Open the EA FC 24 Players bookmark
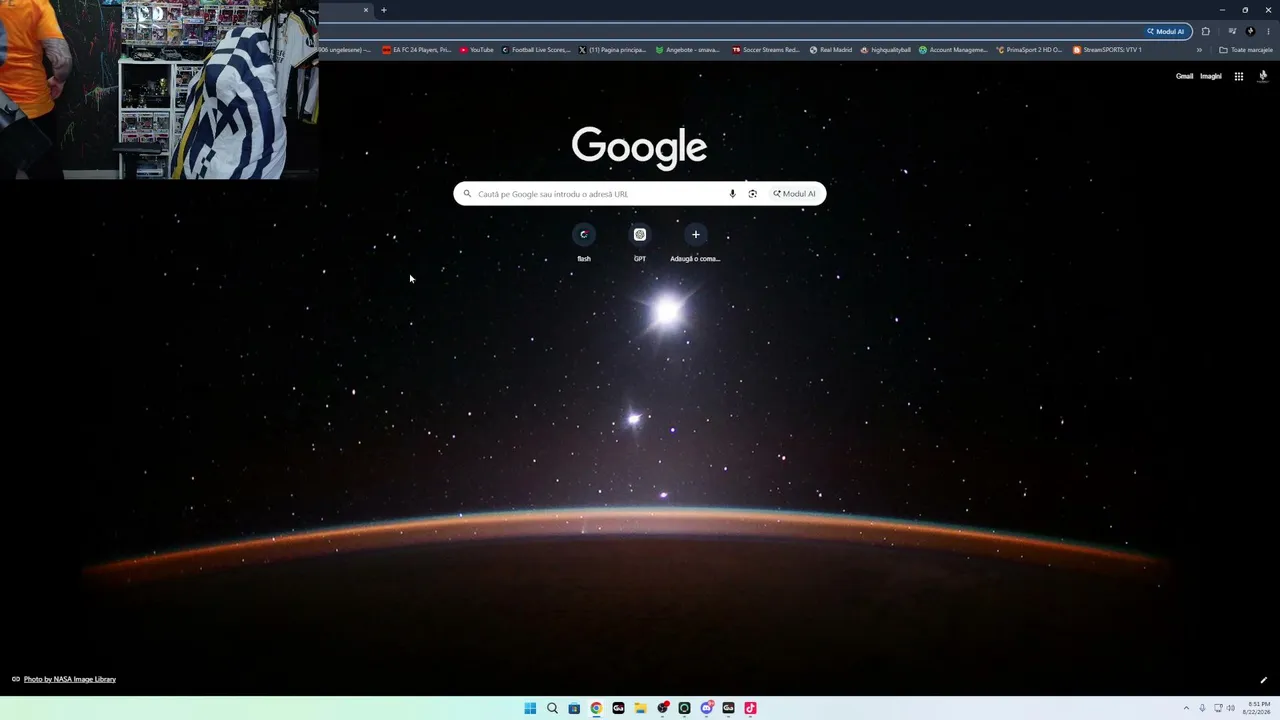1280x720 pixels. click(x=417, y=50)
